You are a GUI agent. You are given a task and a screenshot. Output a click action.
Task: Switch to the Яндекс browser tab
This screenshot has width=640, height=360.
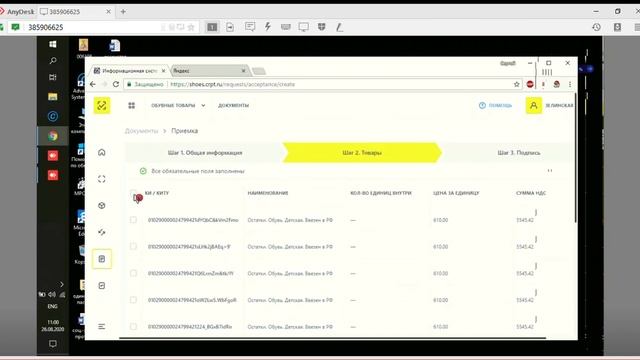pos(208,71)
